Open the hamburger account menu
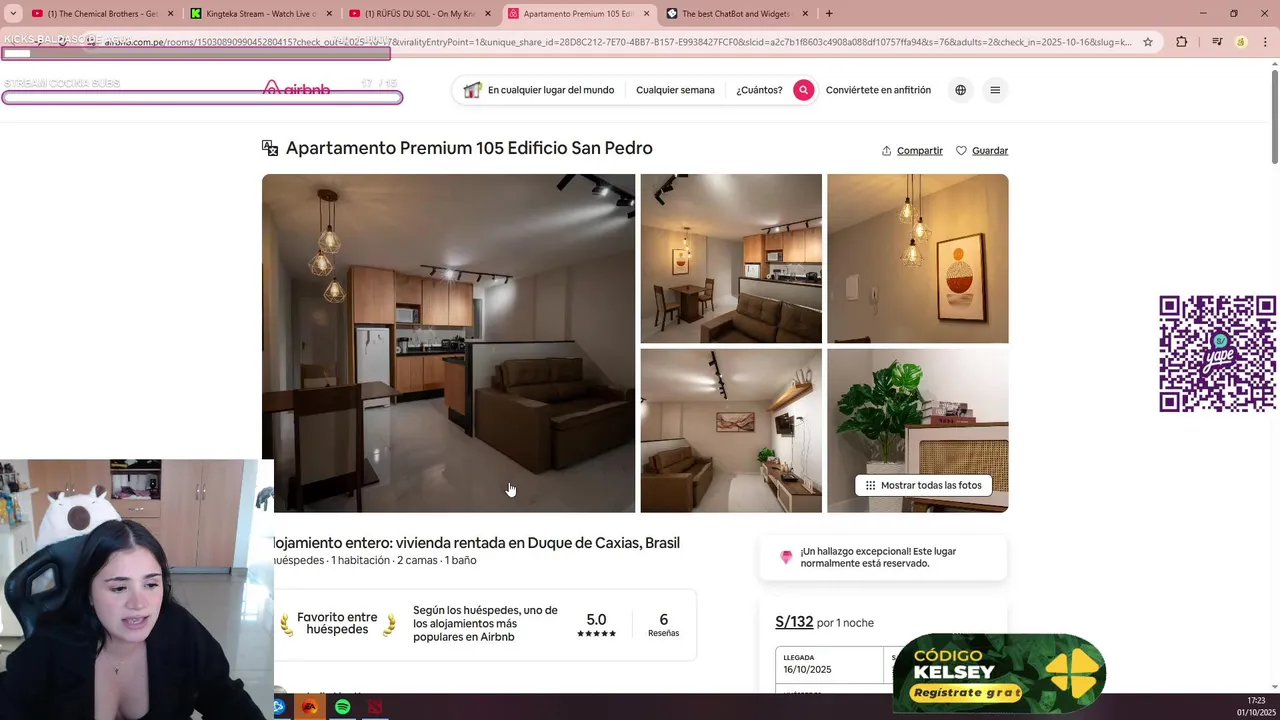The width and height of the screenshot is (1280, 720). (x=995, y=90)
